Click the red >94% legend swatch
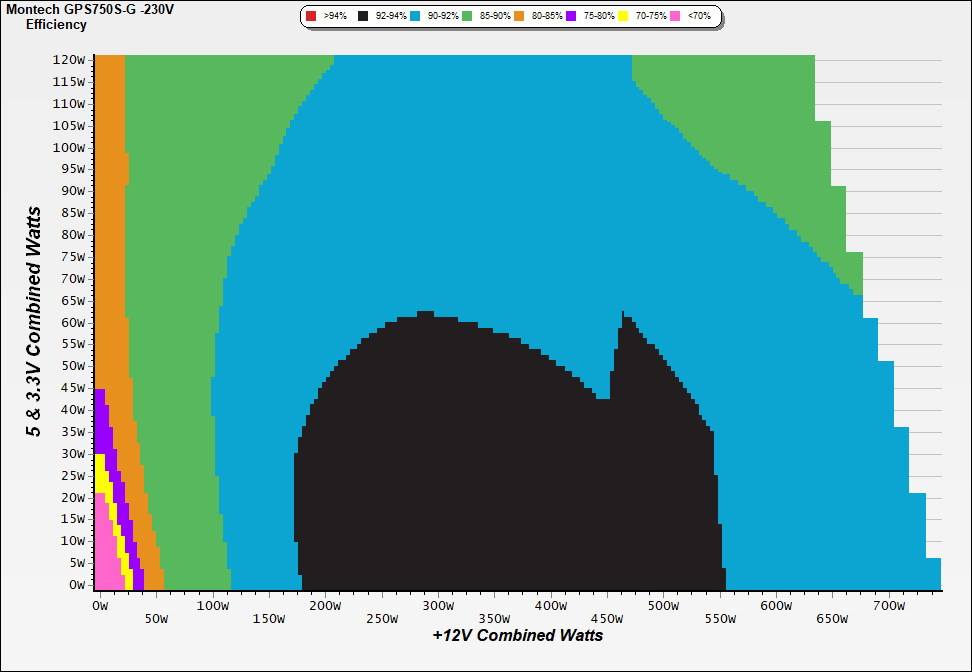 pyautogui.click(x=311, y=17)
